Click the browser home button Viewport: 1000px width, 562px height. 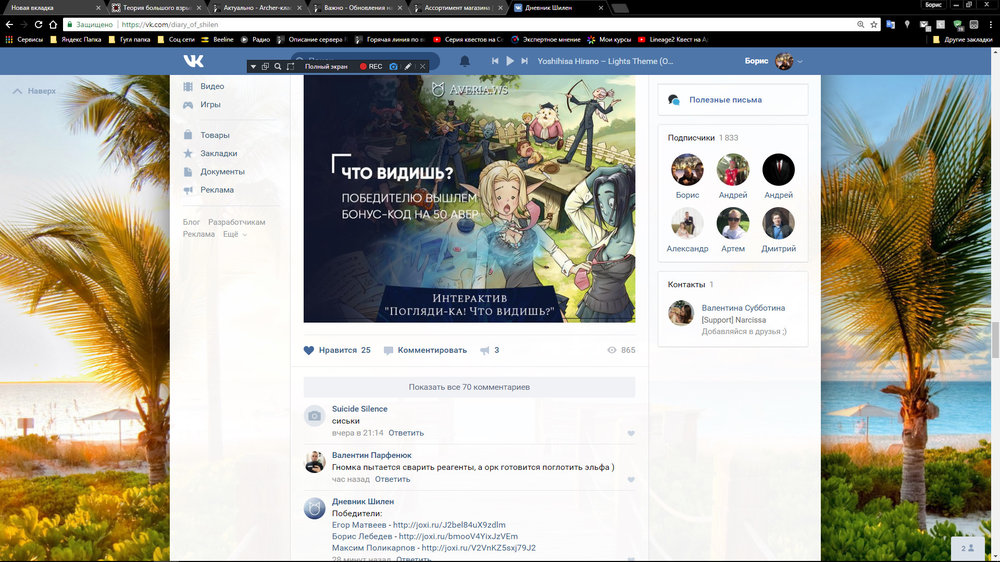(x=53, y=24)
